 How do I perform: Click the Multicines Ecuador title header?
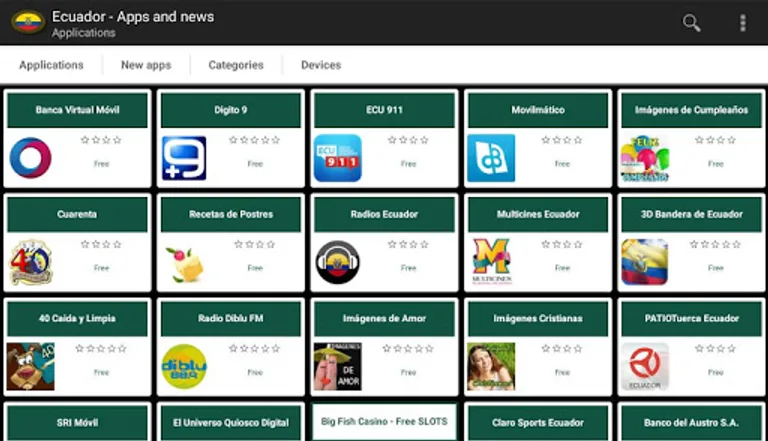(x=538, y=215)
